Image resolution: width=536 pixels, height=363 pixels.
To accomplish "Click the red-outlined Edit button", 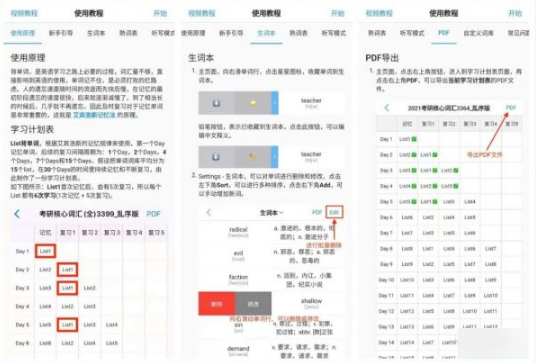I will (x=334, y=212).
